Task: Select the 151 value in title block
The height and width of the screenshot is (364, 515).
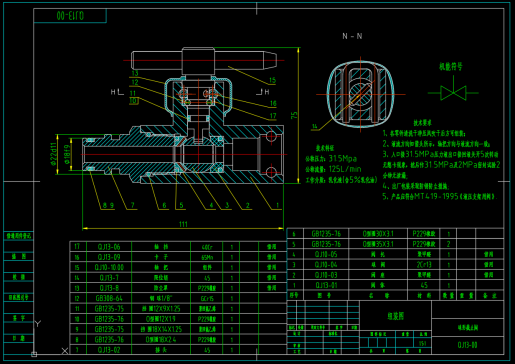Action: (x=422, y=343)
